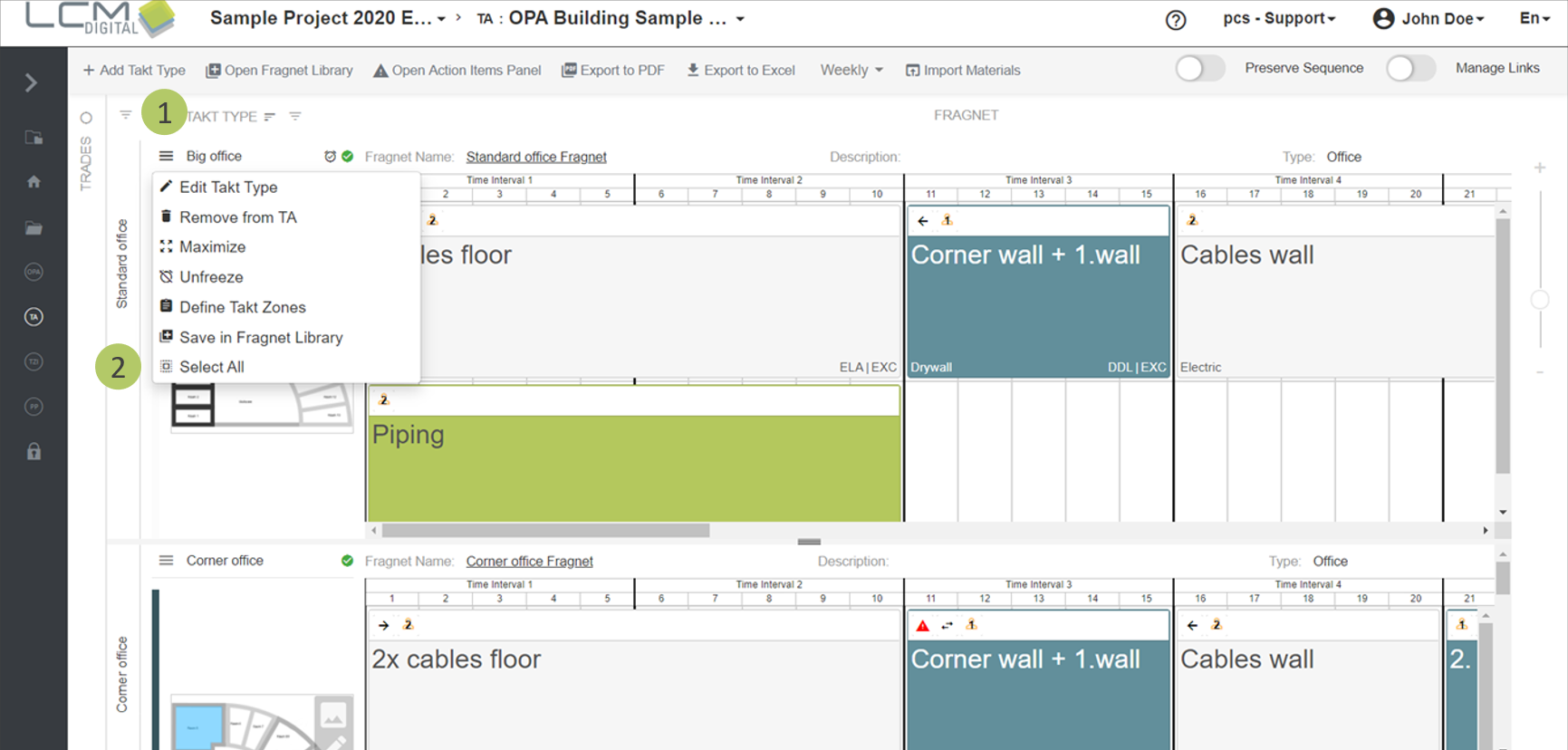Click the filter icon left of Takt Type
The image size is (1568, 750).
coord(126,115)
